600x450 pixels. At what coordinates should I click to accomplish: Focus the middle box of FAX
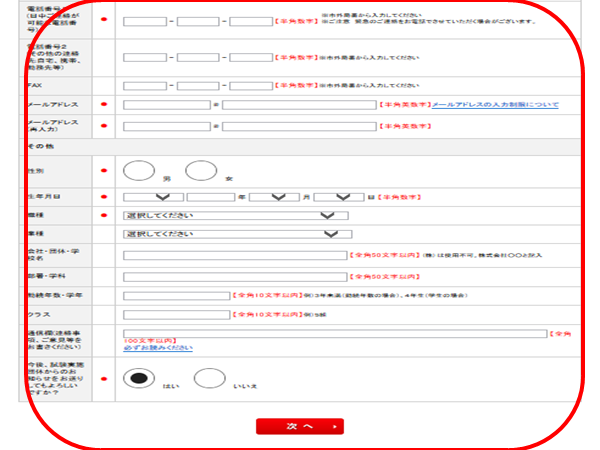point(198,85)
